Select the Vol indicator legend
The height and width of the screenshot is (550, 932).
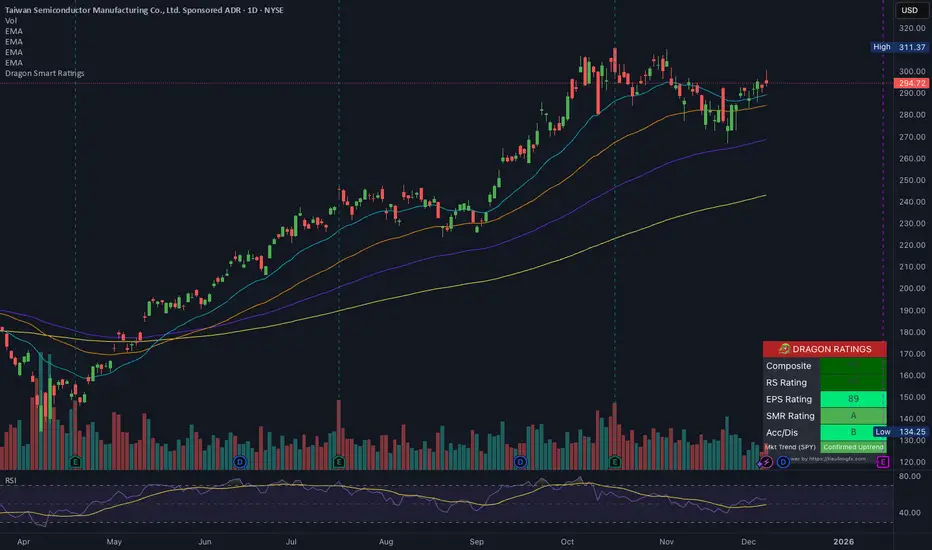click(11, 21)
